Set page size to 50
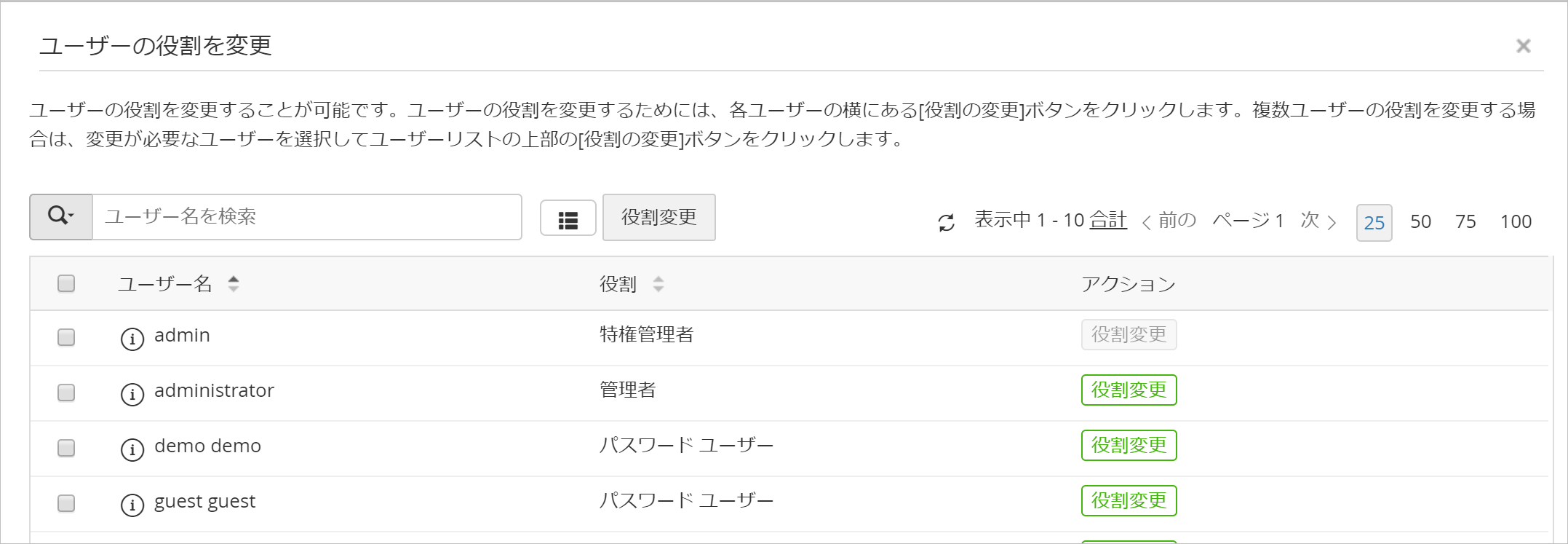 1420,222
